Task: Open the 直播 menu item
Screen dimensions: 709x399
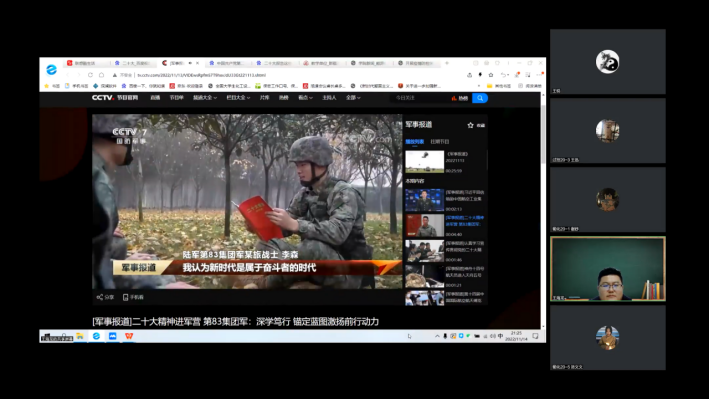Action: (x=155, y=98)
